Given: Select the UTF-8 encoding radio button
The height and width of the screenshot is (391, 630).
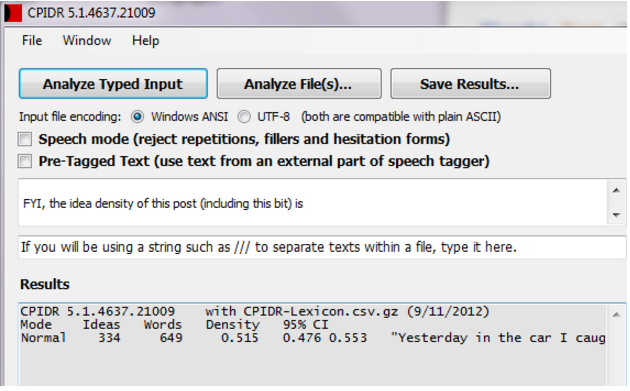Looking at the screenshot, I should click(244, 117).
